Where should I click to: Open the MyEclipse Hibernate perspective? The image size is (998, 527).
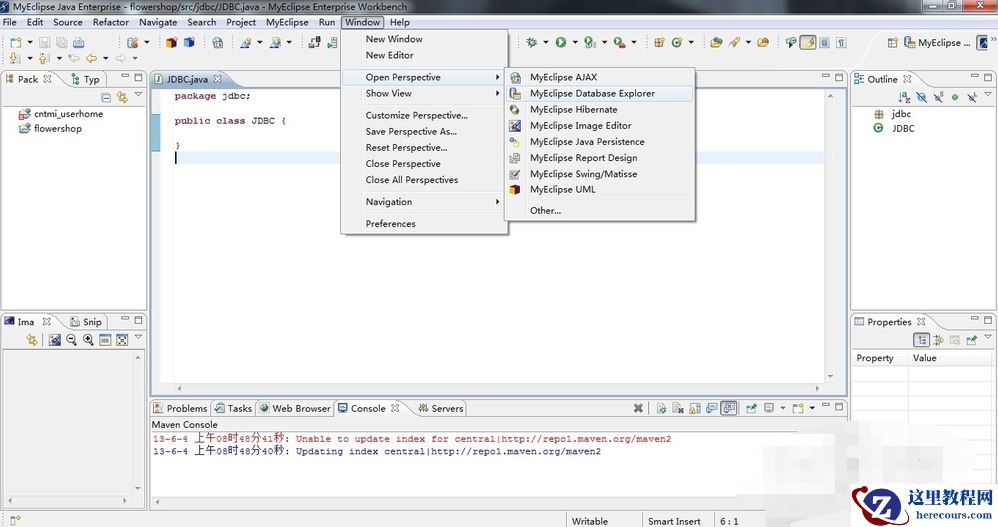[573, 110]
